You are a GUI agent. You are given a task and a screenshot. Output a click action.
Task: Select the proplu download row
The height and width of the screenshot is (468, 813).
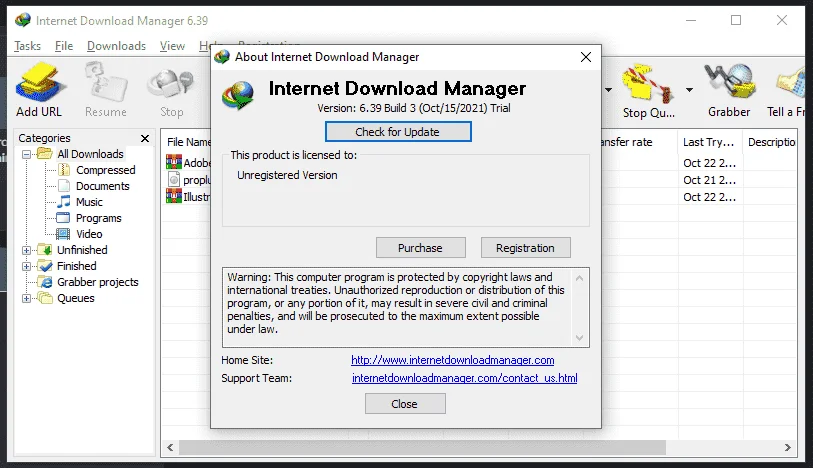click(189, 180)
